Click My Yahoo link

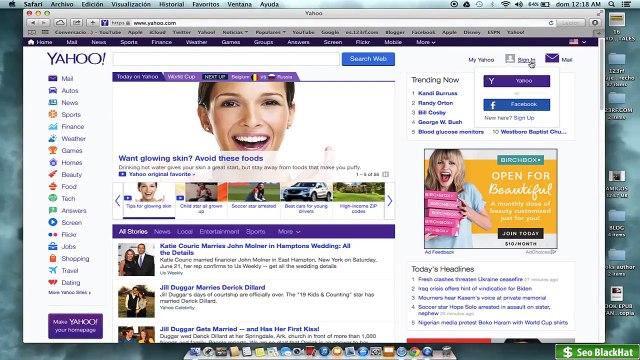pyautogui.click(x=481, y=60)
